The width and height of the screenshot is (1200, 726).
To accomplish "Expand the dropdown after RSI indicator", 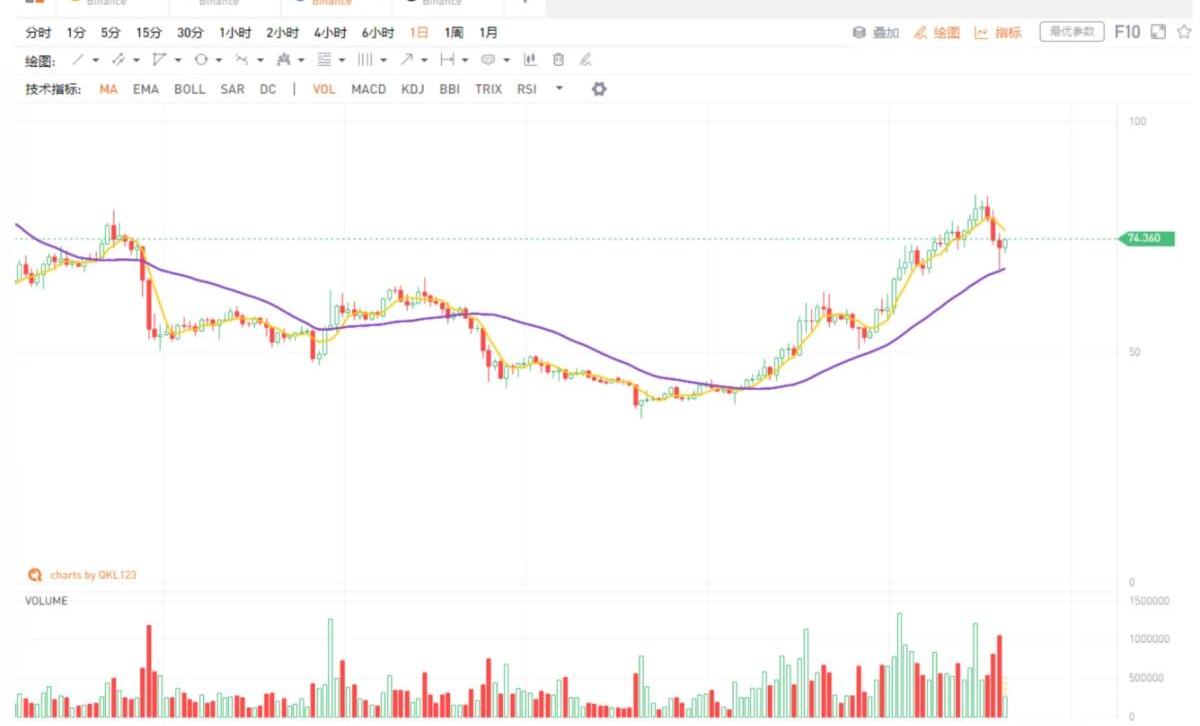I will 559,89.
